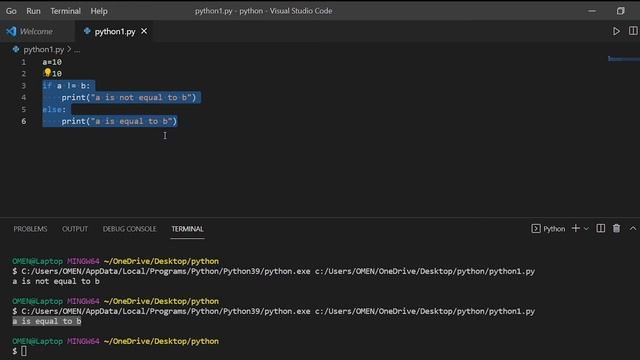Click the else: line
The image size is (640, 360).
pyautogui.click(x=54, y=109)
